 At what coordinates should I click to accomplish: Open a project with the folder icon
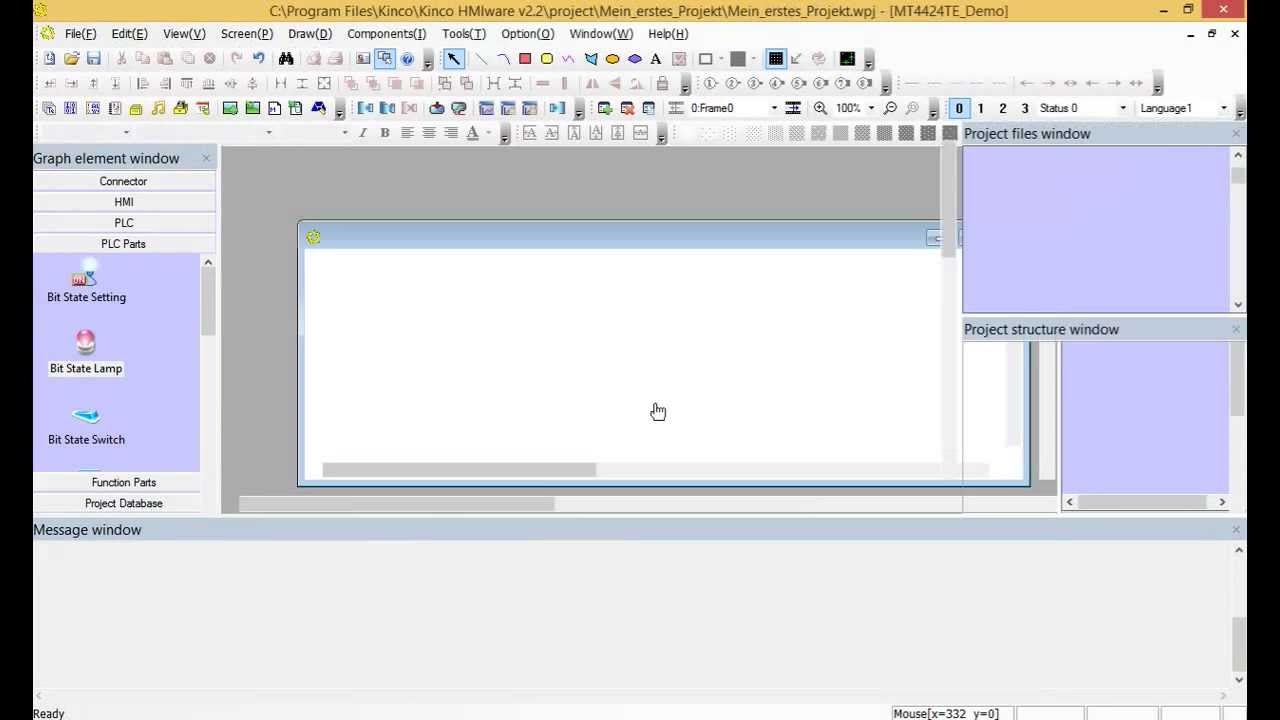pyautogui.click(x=71, y=59)
